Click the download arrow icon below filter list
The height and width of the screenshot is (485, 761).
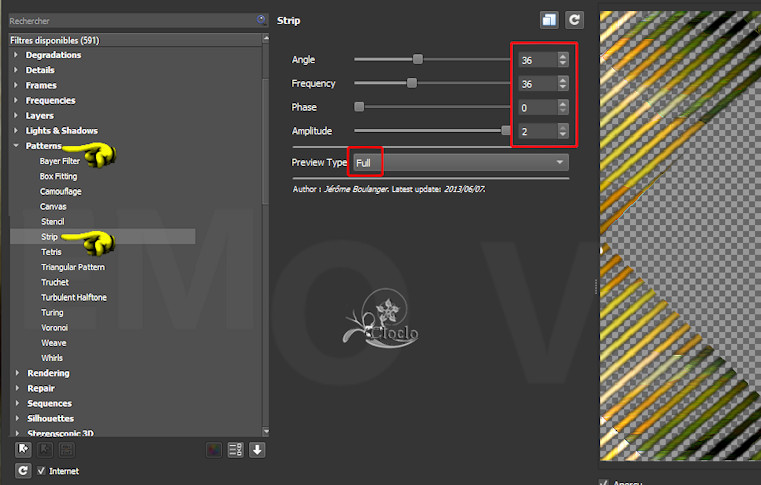click(257, 450)
